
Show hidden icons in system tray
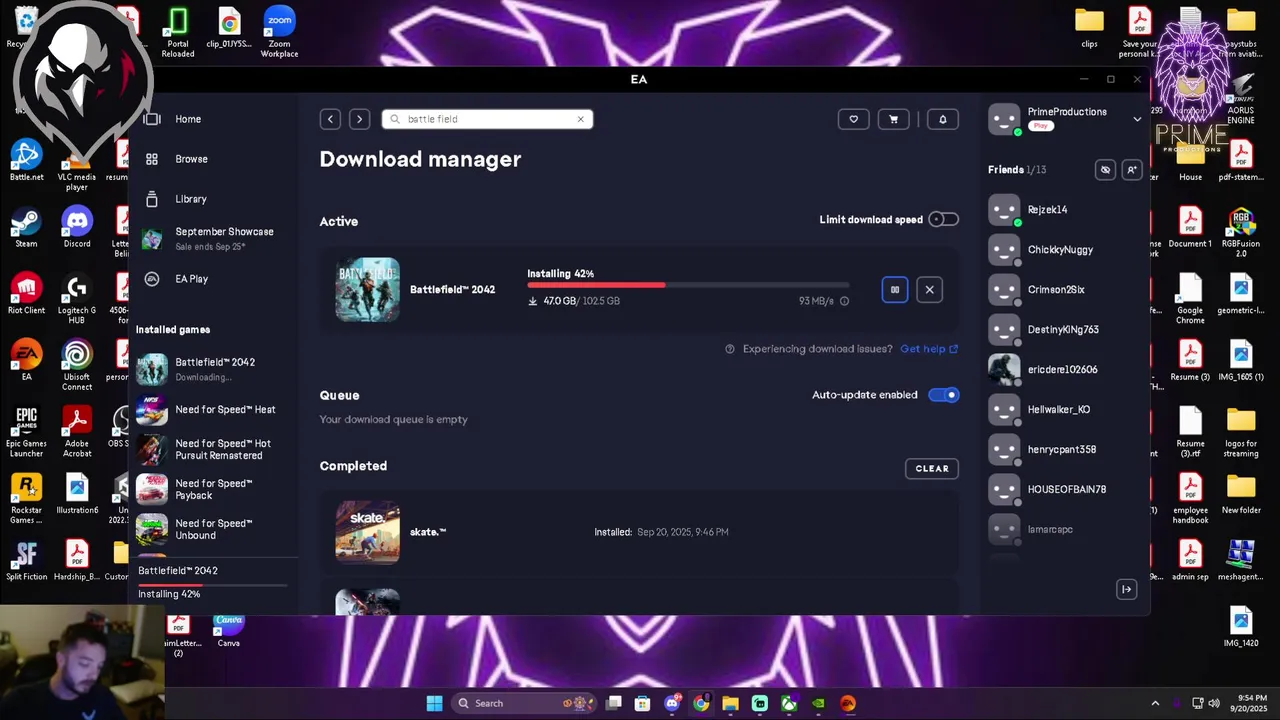click(x=1155, y=703)
